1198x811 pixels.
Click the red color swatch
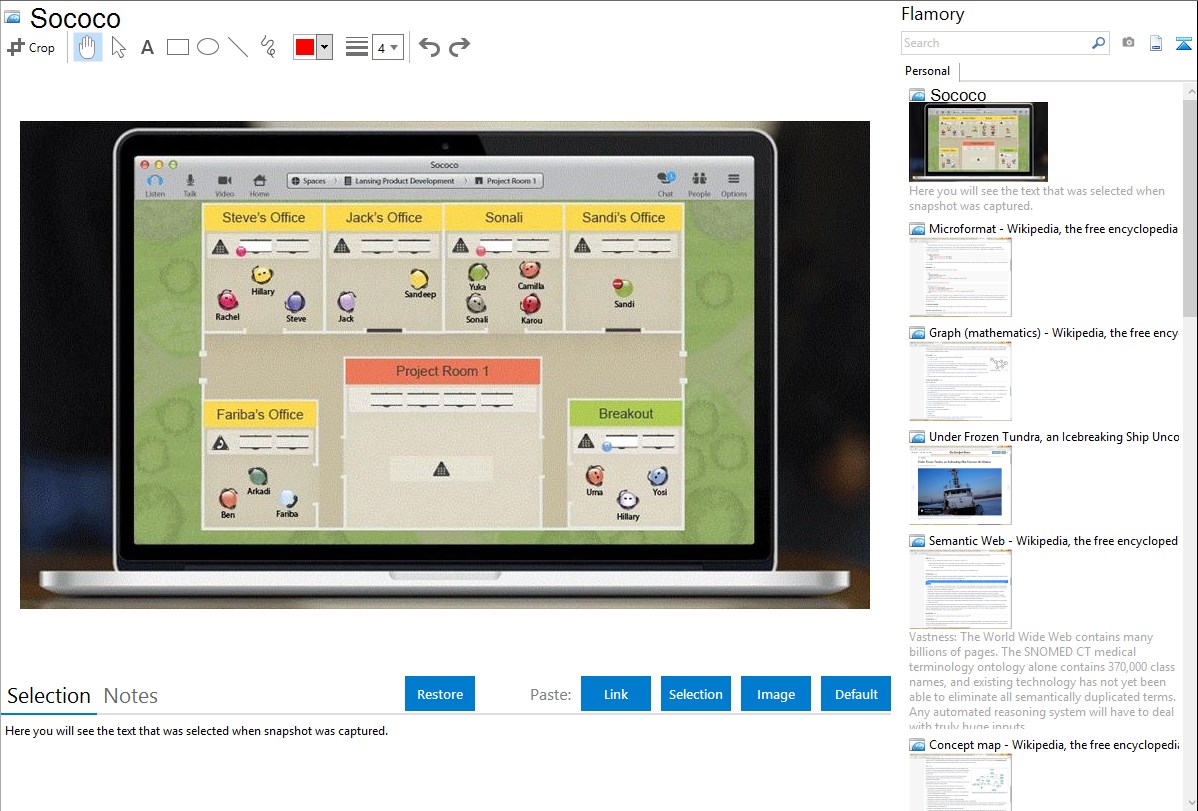305,47
